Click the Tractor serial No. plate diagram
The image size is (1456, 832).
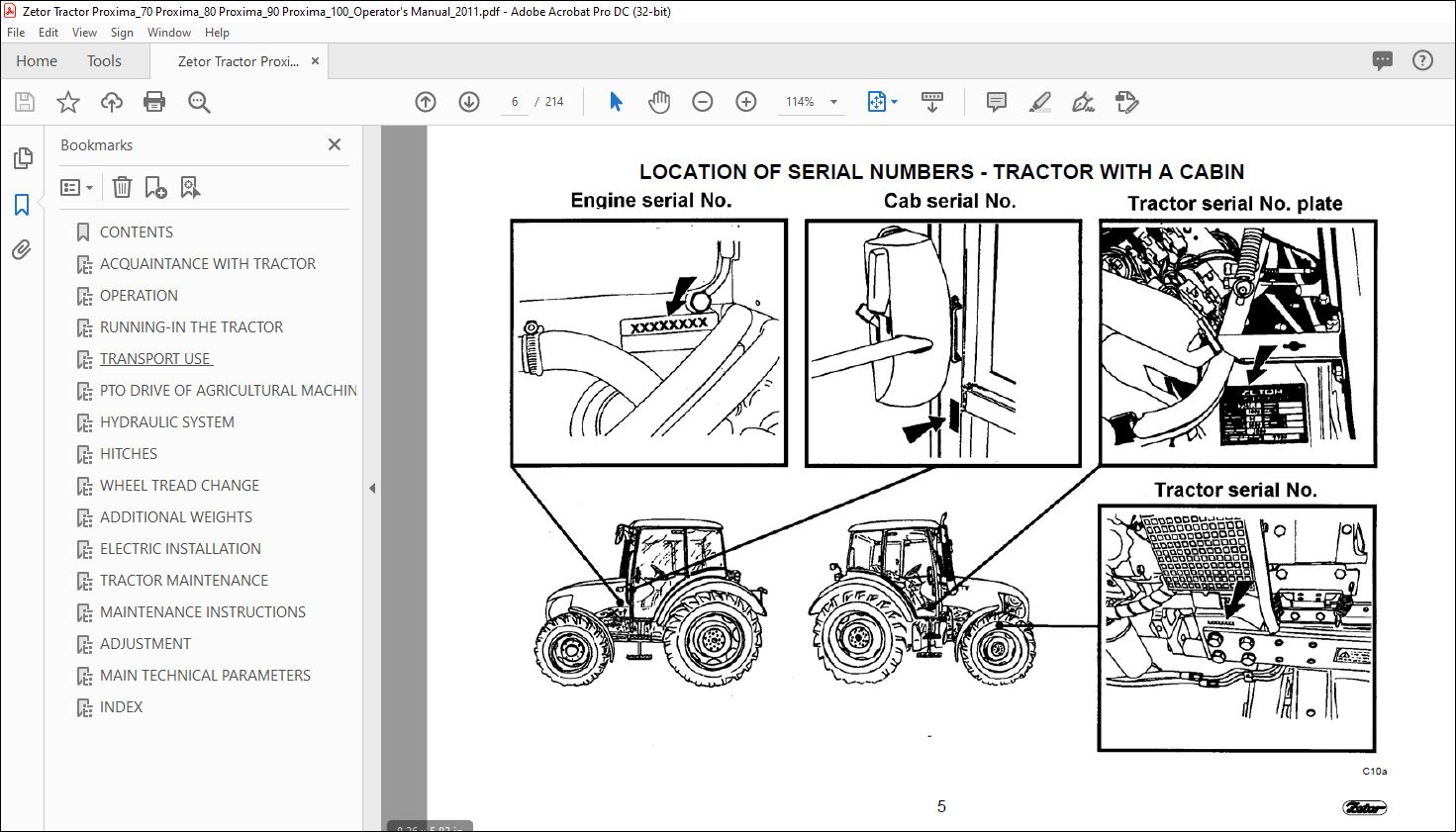1238,342
